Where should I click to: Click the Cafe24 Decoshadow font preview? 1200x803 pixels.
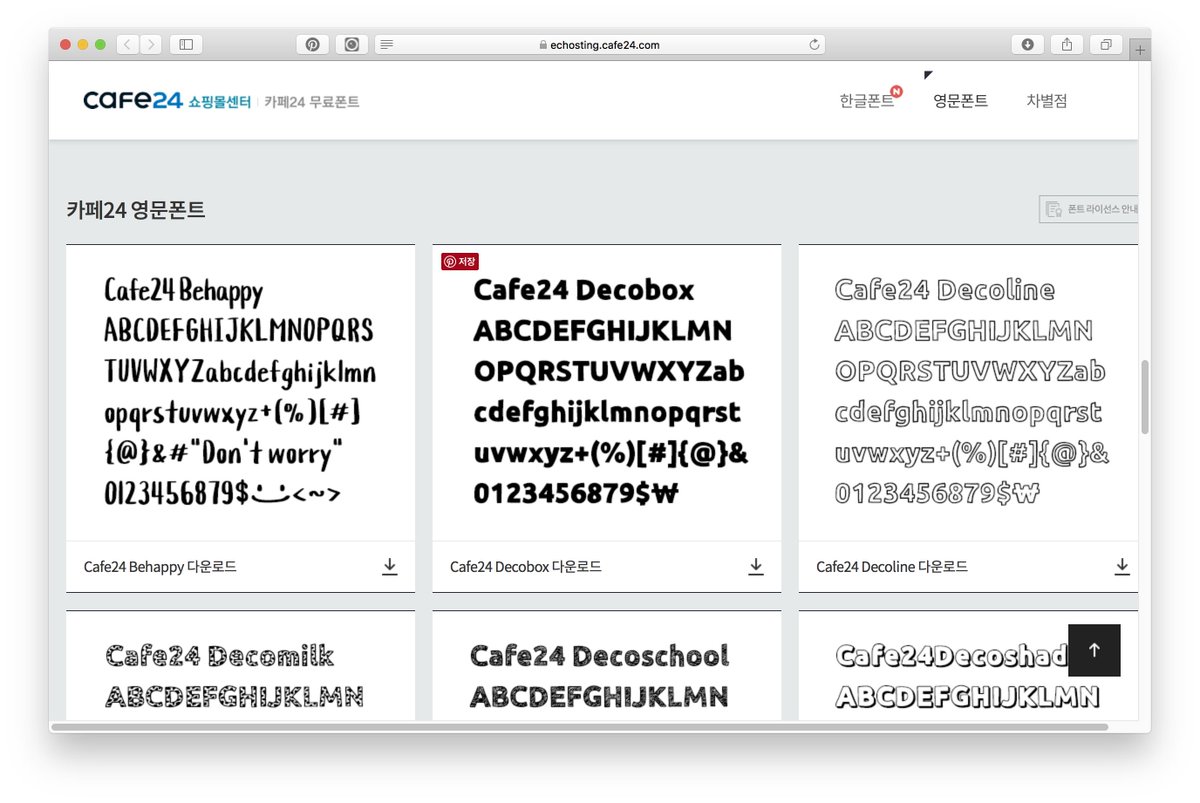968,666
